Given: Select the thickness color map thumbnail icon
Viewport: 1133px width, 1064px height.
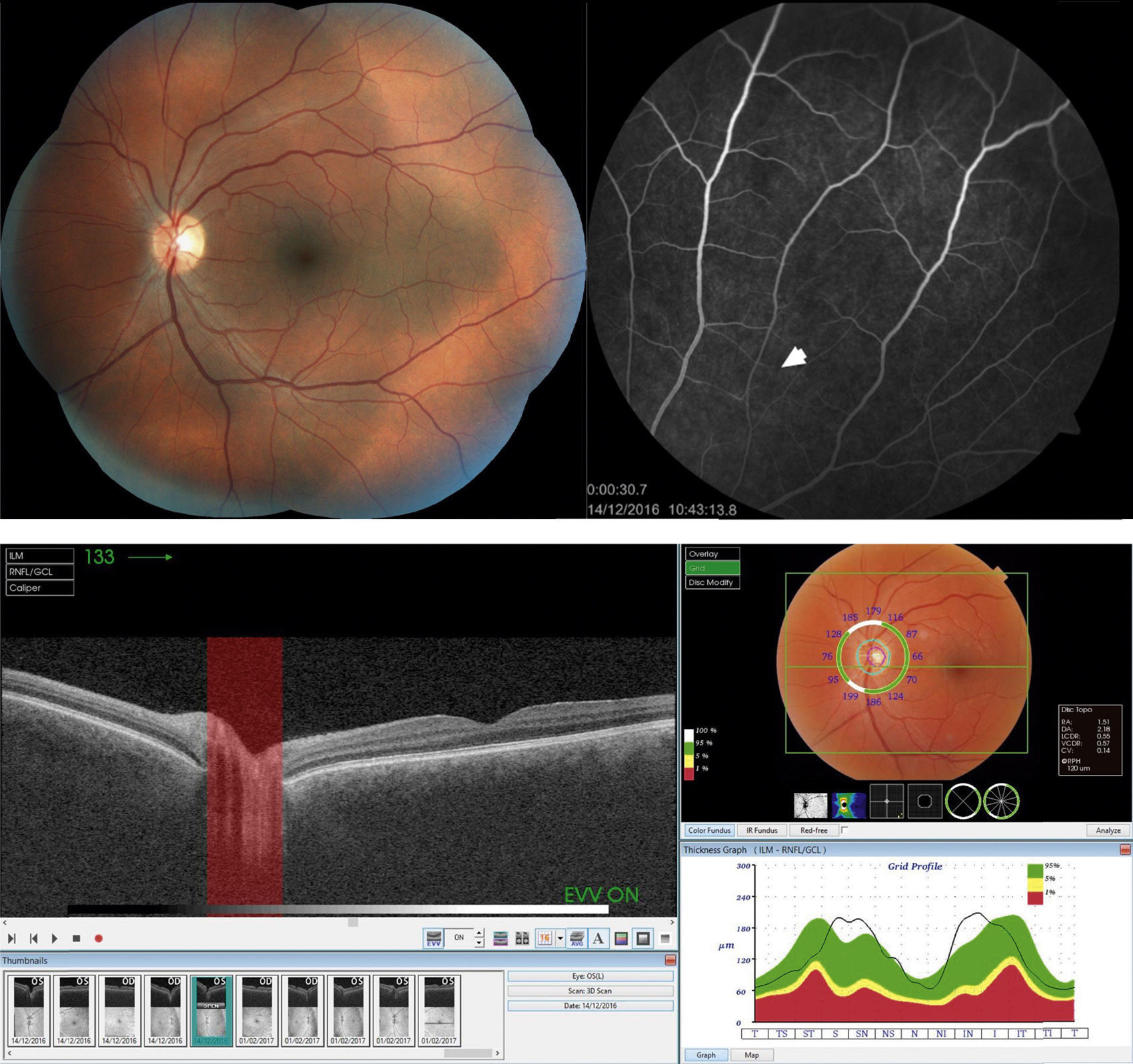Looking at the screenshot, I should [848, 805].
